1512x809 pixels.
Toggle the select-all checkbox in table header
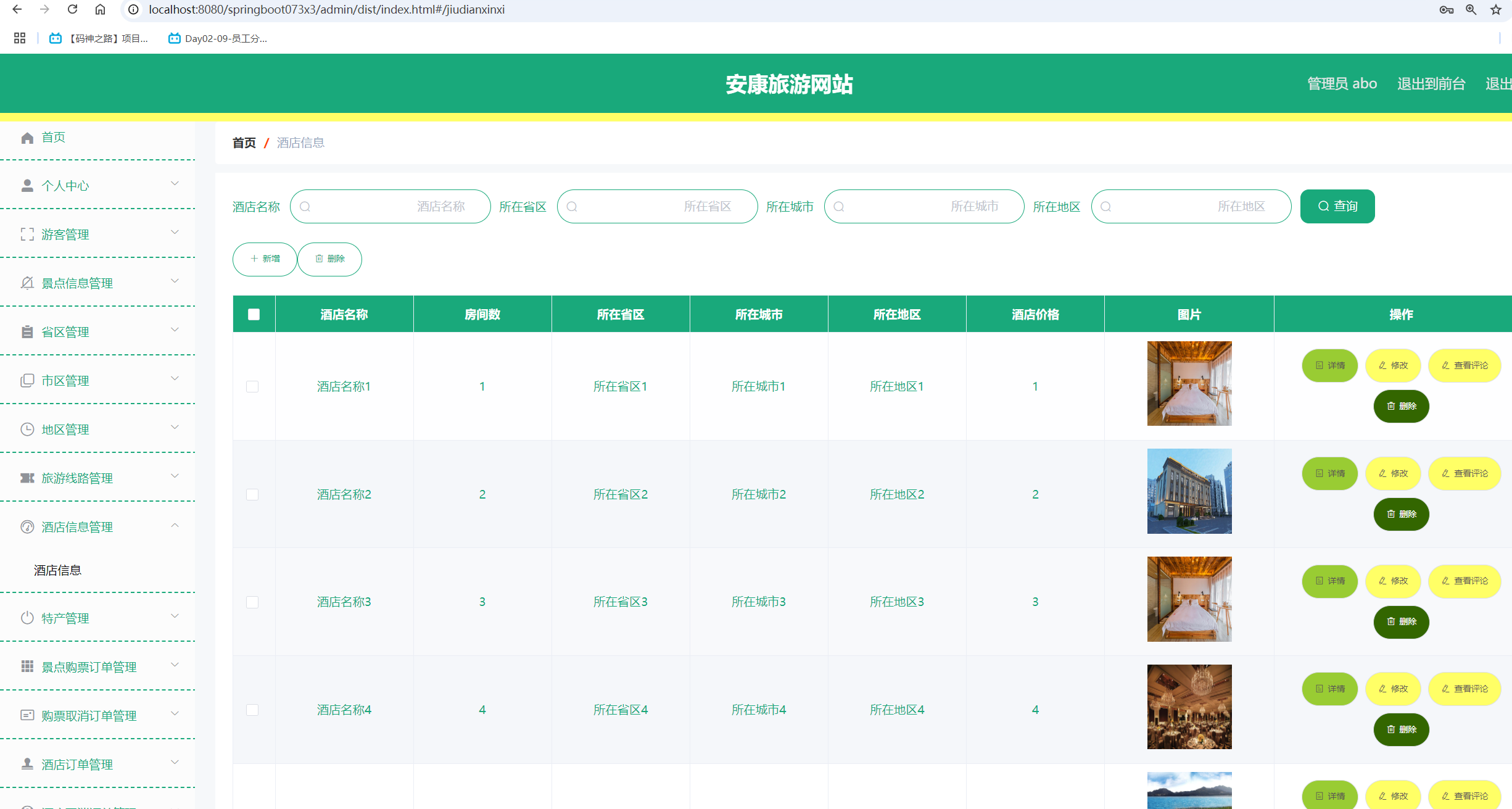coord(254,314)
